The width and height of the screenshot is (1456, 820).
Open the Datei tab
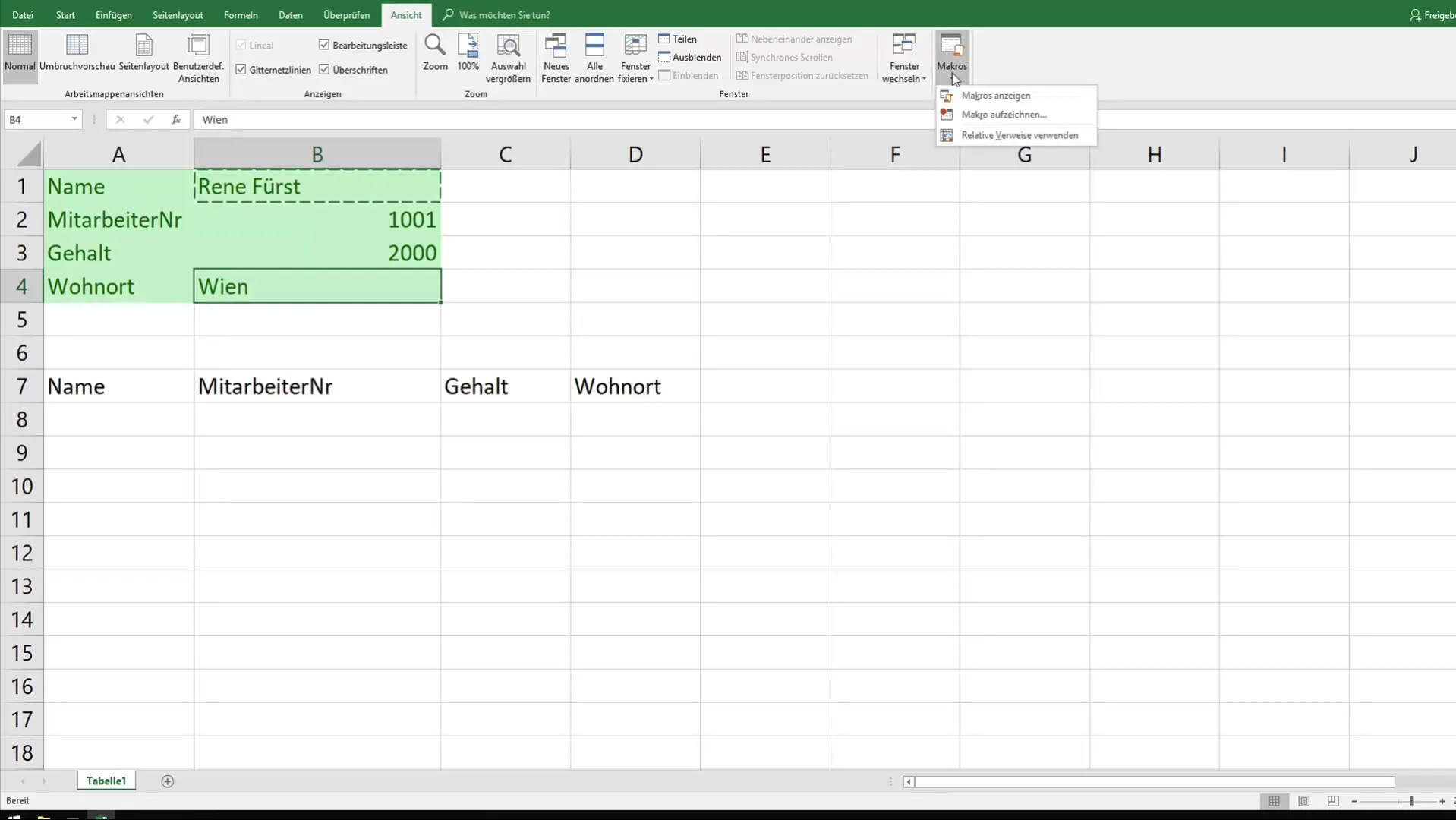pos(23,15)
